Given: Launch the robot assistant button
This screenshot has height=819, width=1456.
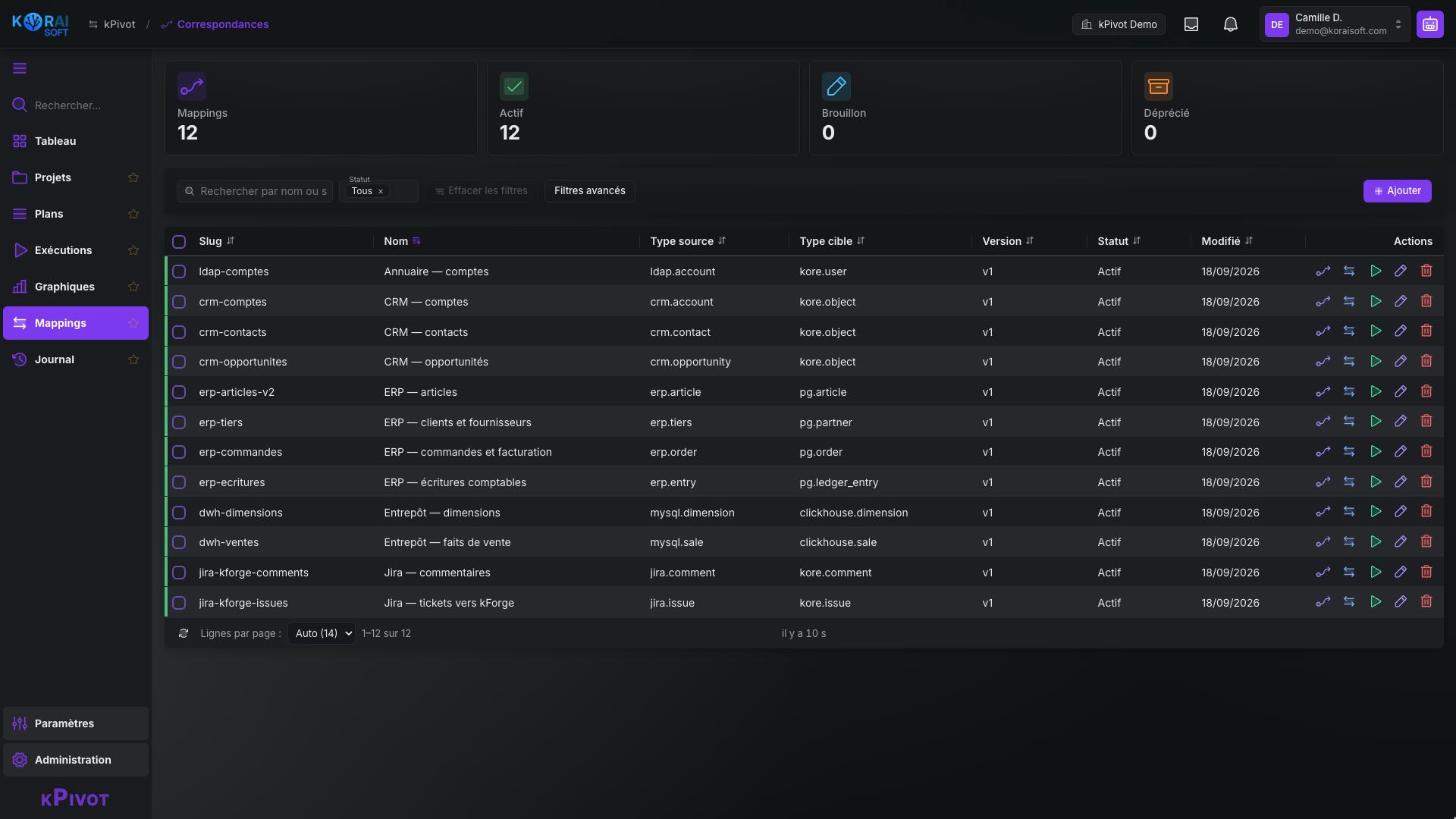Looking at the screenshot, I should tap(1430, 24).
